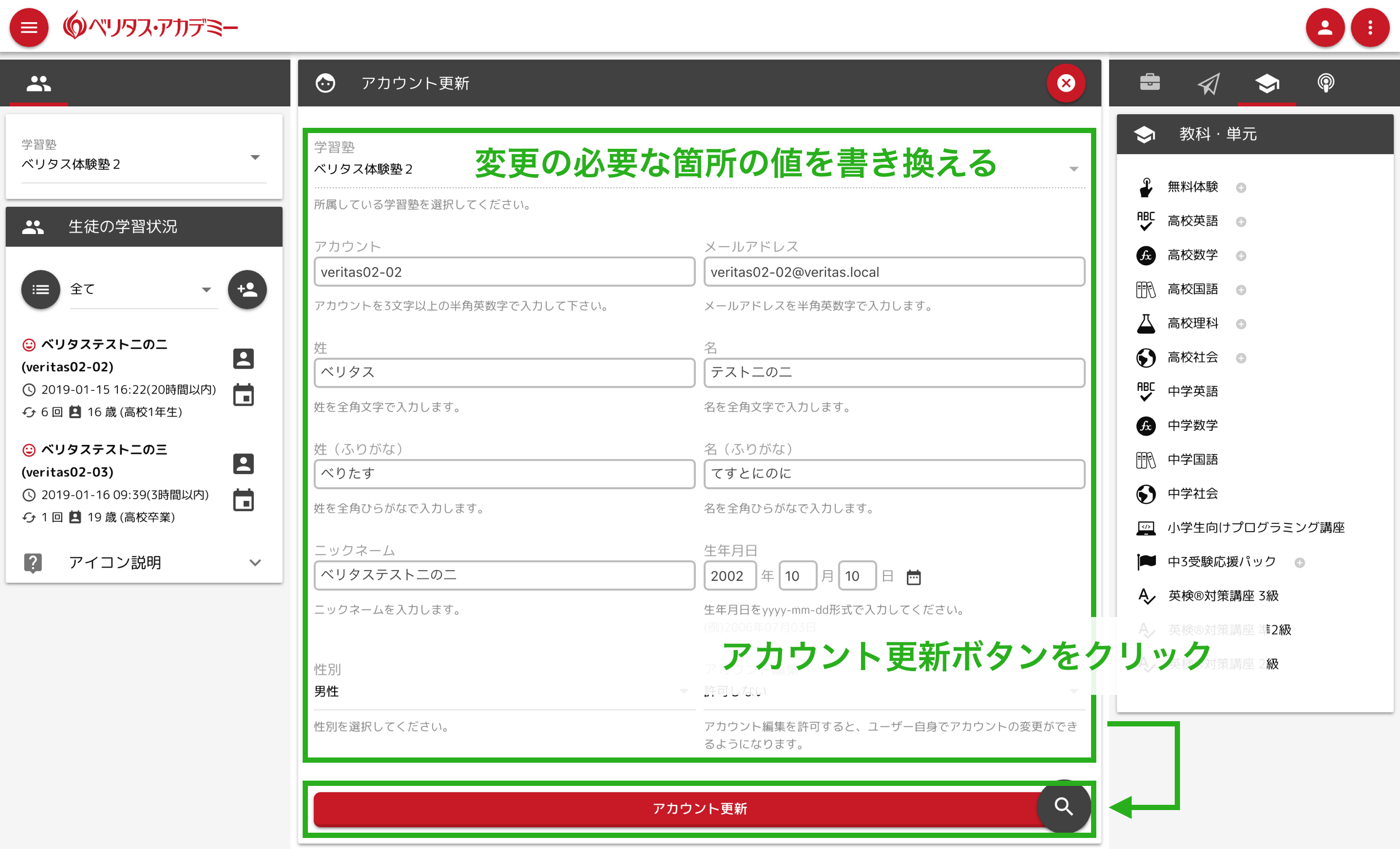Click the 高校社会 globe icon
The width and height of the screenshot is (1400, 849).
(1145, 358)
